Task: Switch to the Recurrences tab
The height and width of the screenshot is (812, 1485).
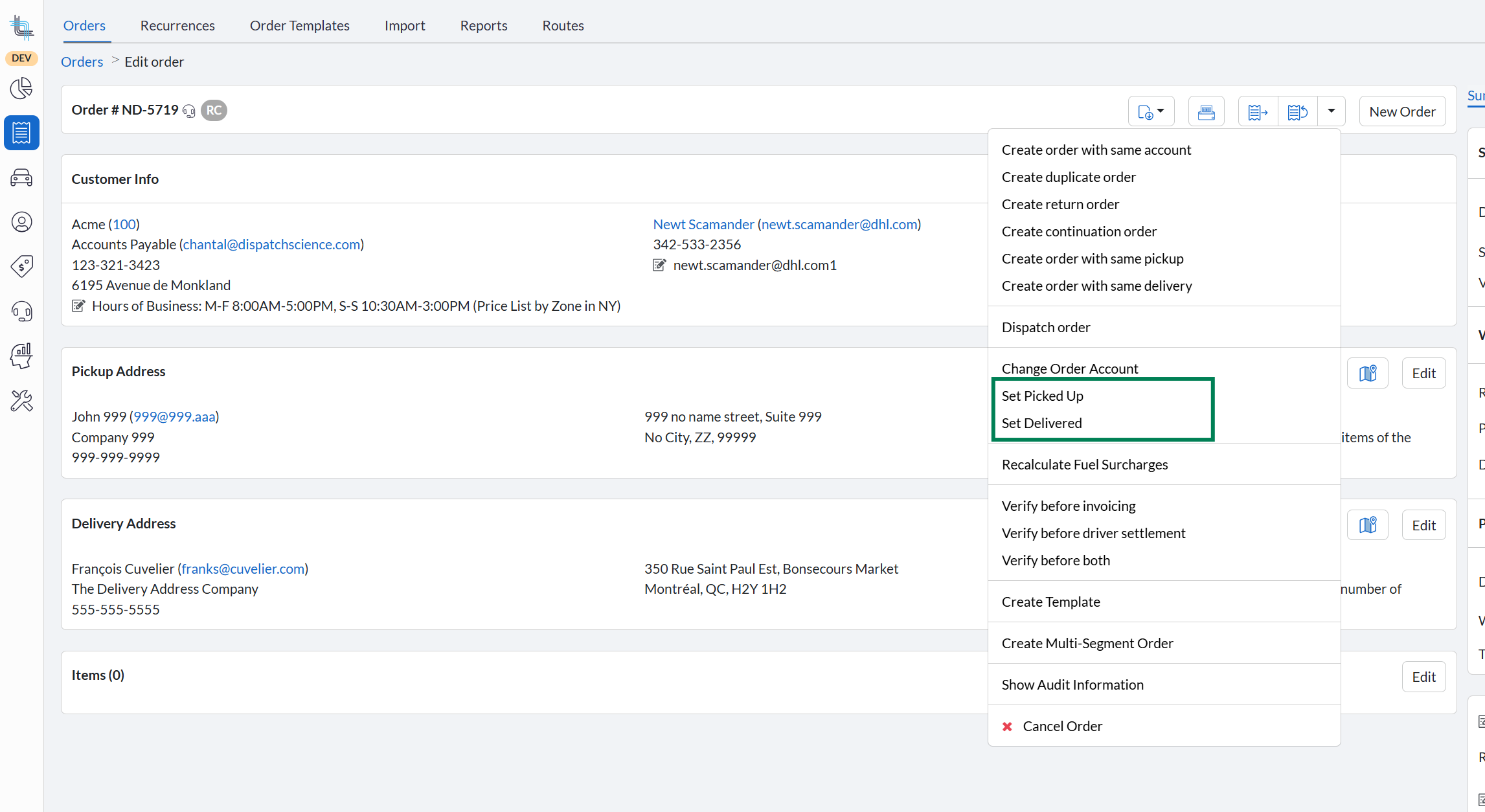Action: click(x=177, y=25)
